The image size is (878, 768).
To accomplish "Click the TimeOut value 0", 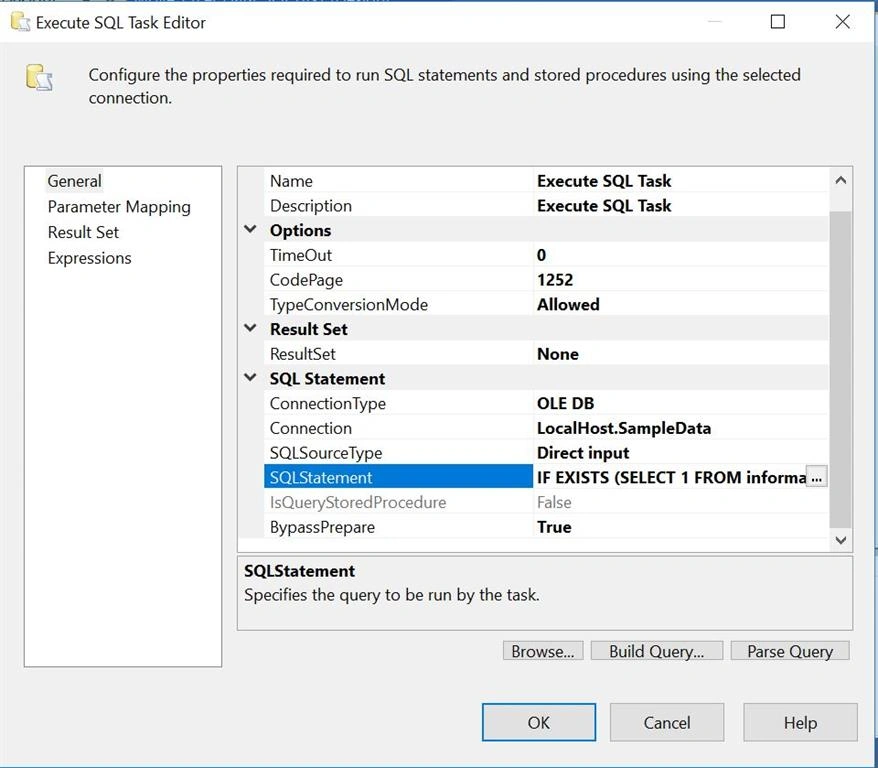I will click(680, 255).
